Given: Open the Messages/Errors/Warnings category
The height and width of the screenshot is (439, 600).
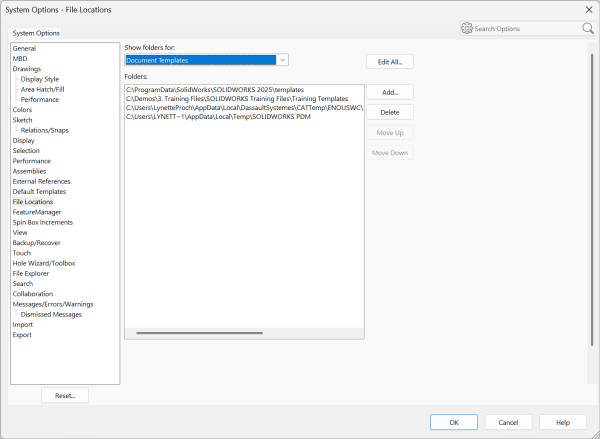Looking at the screenshot, I should coord(52,304).
